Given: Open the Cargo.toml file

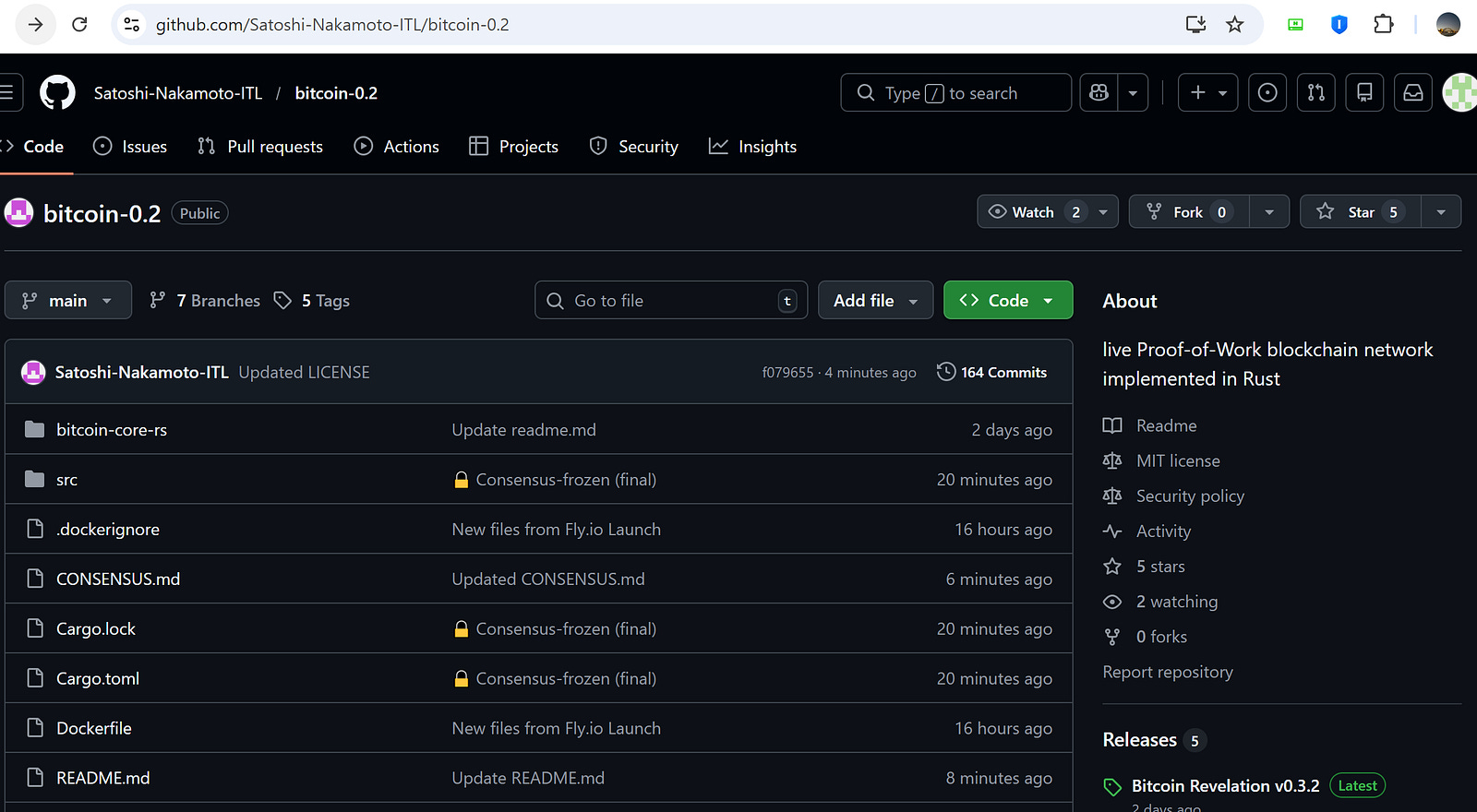Looking at the screenshot, I should click(98, 679).
